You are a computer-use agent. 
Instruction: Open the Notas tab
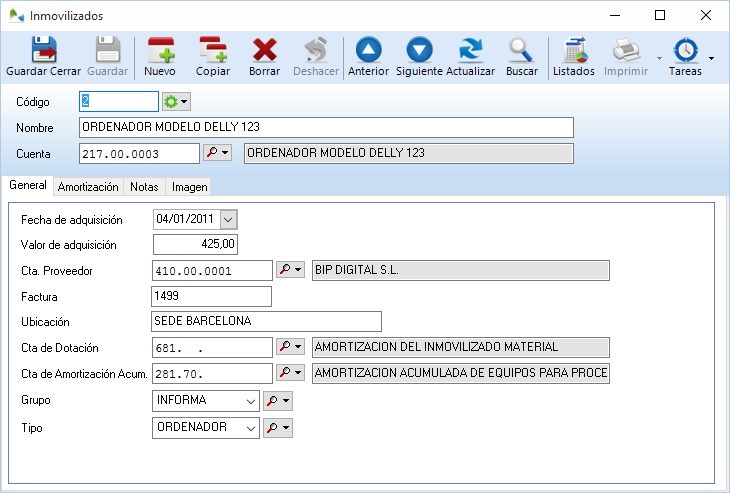144,187
